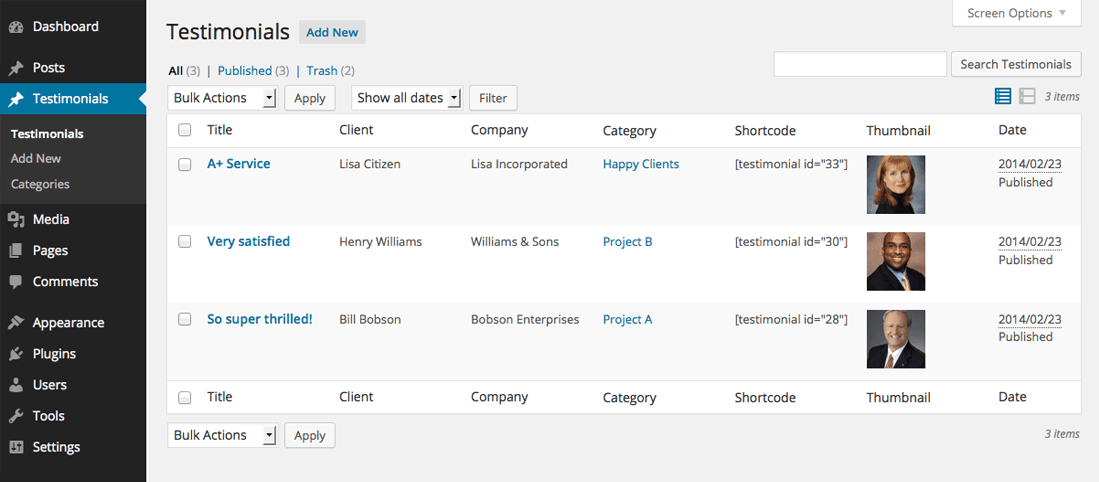Viewport: 1099px width, 482px height.
Task: Tick the select-all checkbox in table header
Action: tap(185, 130)
